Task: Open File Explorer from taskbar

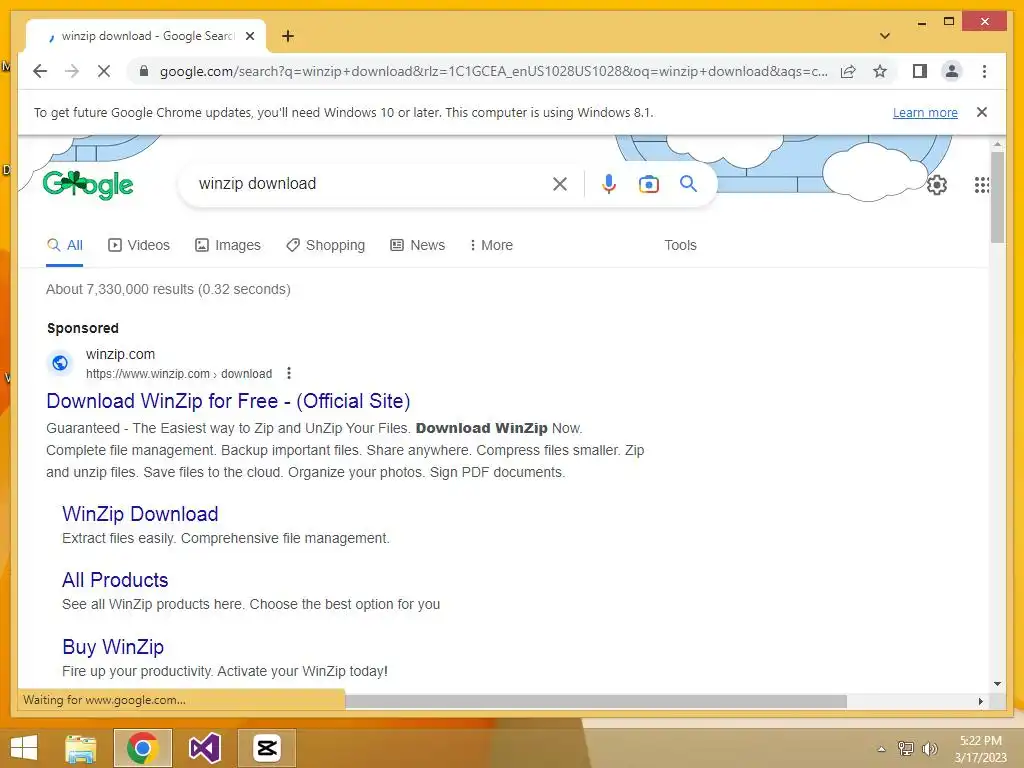Action: tap(80, 748)
